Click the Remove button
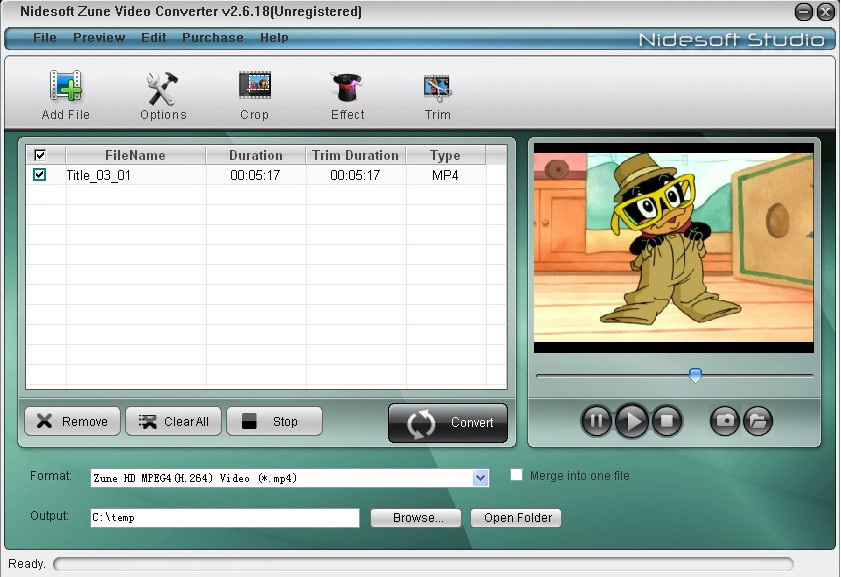This screenshot has width=841, height=577. tap(72, 421)
